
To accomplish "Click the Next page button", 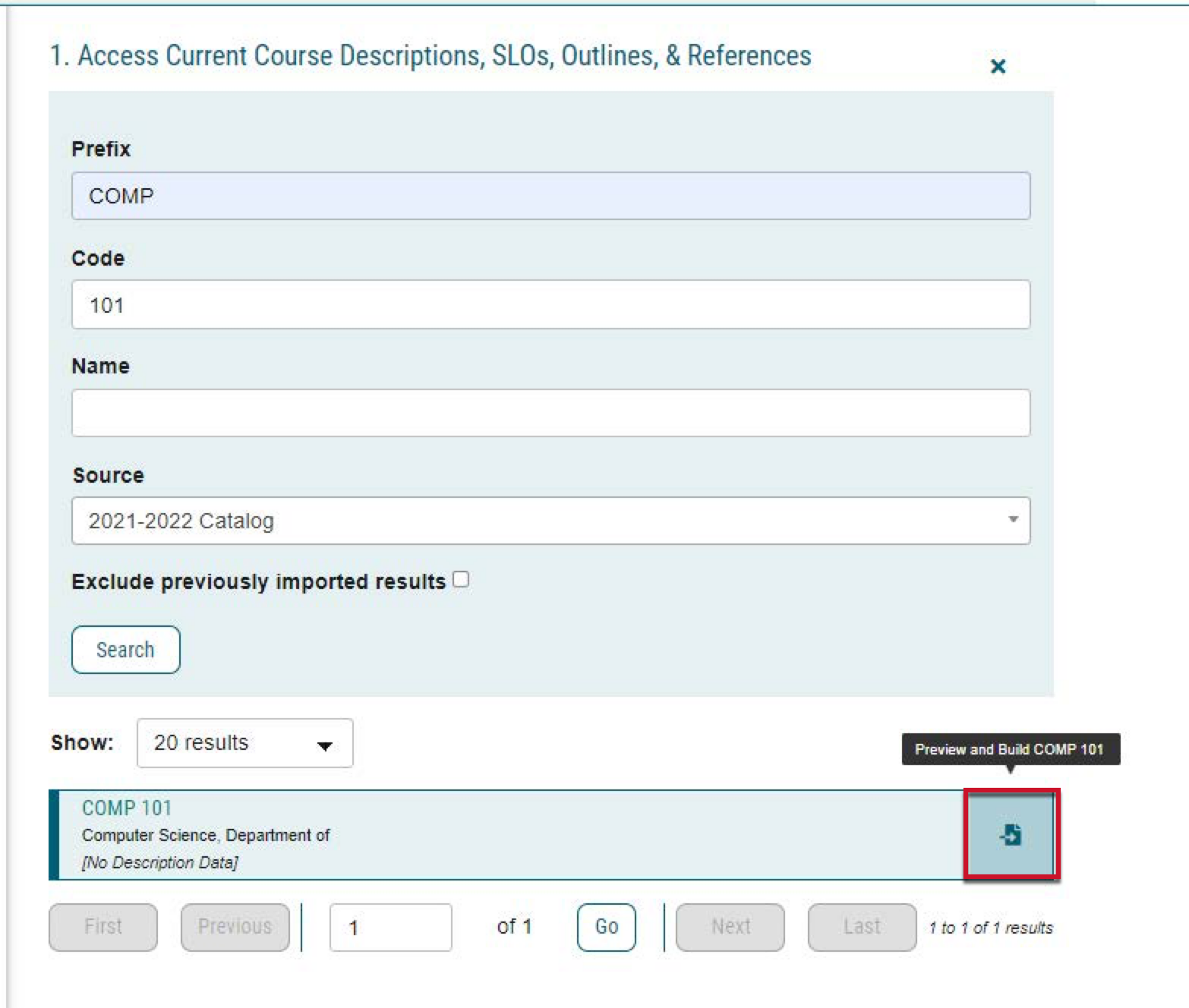I will point(730,927).
